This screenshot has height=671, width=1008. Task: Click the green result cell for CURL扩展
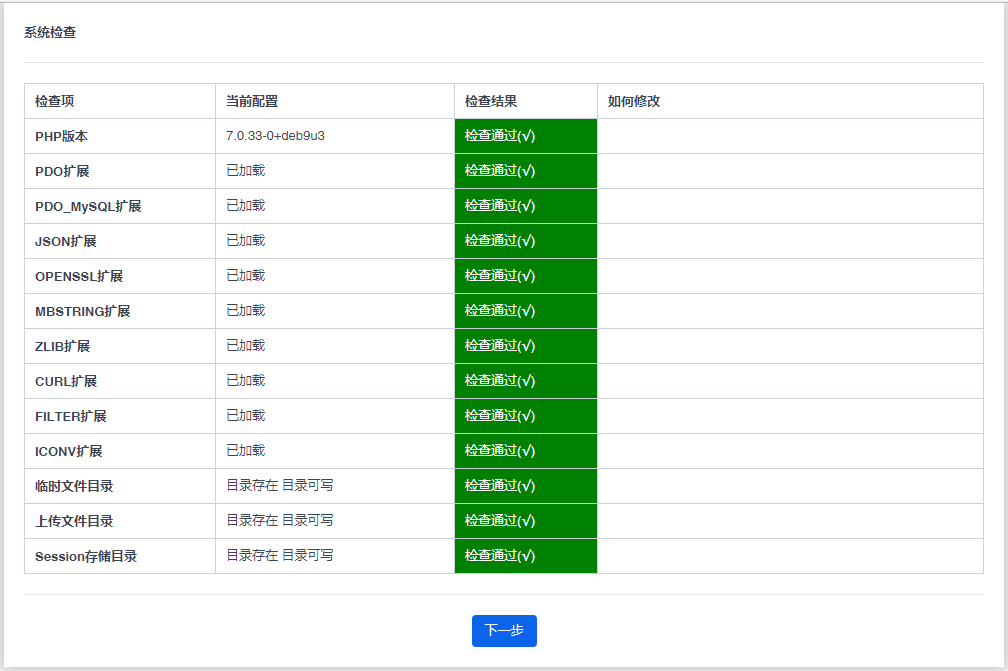pyautogui.click(x=525, y=381)
